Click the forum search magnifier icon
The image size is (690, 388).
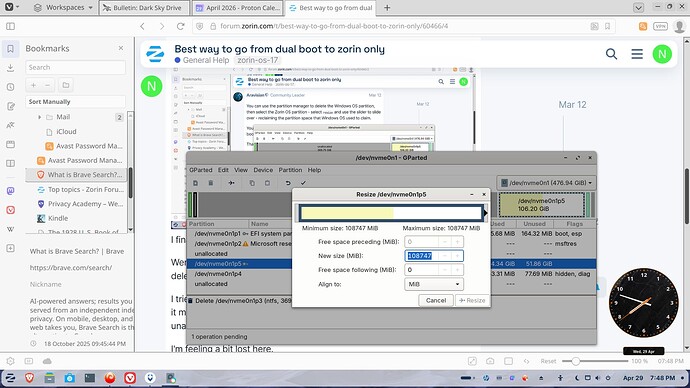tap(611, 54)
